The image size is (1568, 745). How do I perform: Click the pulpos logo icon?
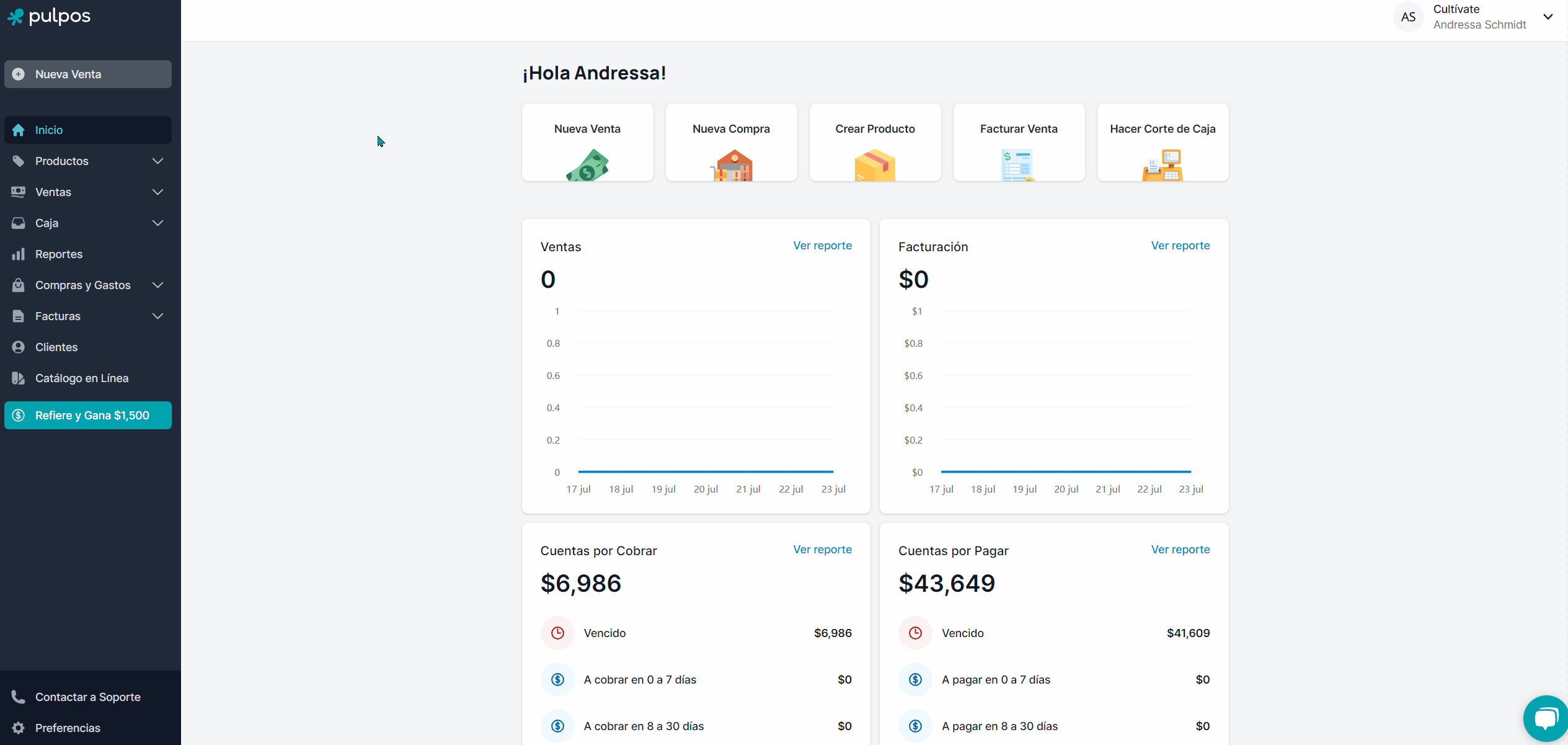click(16, 17)
